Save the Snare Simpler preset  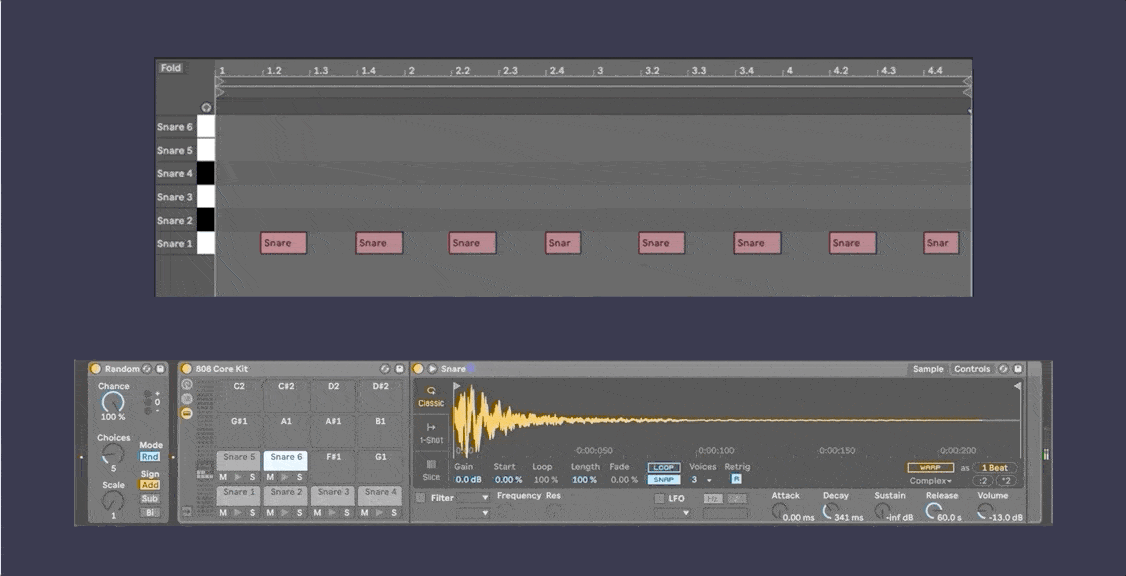(x=1018, y=368)
